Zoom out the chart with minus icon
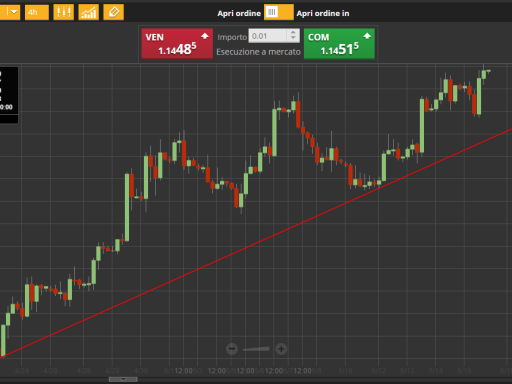Image resolution: width=512 pixels, height=384 pixels. (x=232, y=349)
